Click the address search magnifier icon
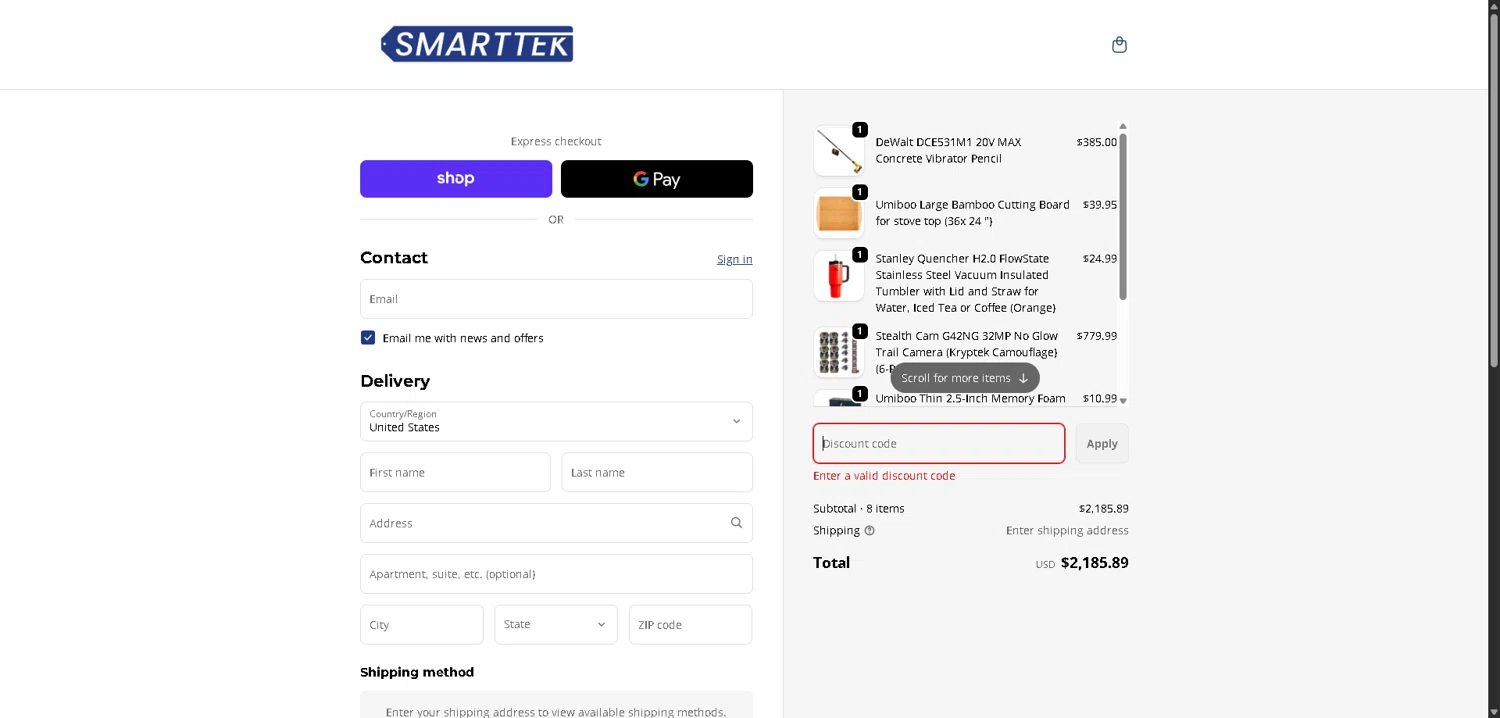This screenshot has width=1500, height=718. 736,523
